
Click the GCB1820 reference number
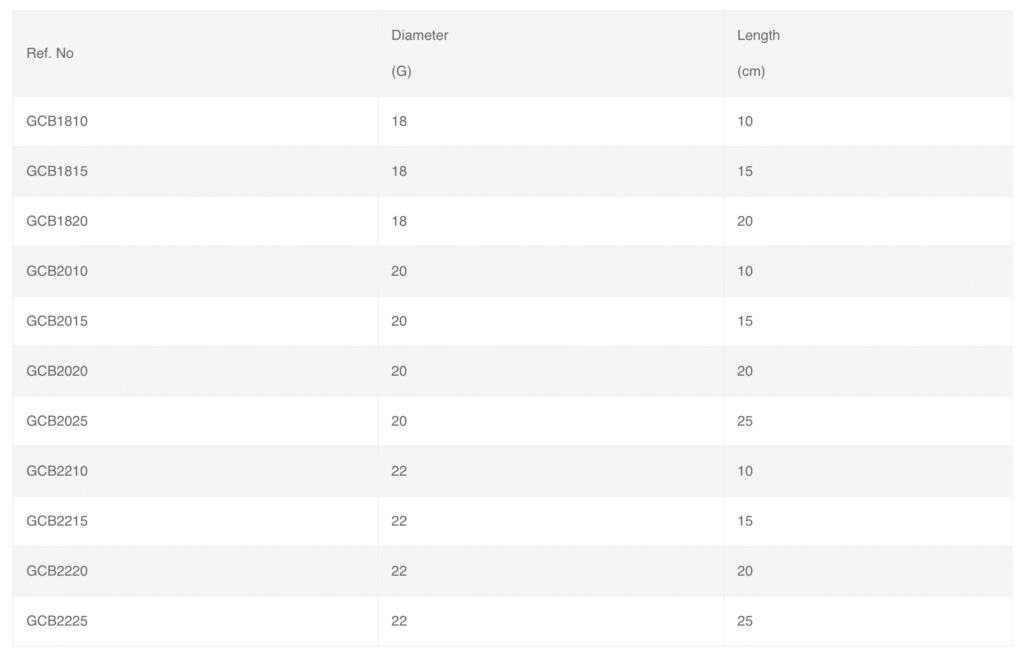[x=57, y=221]
